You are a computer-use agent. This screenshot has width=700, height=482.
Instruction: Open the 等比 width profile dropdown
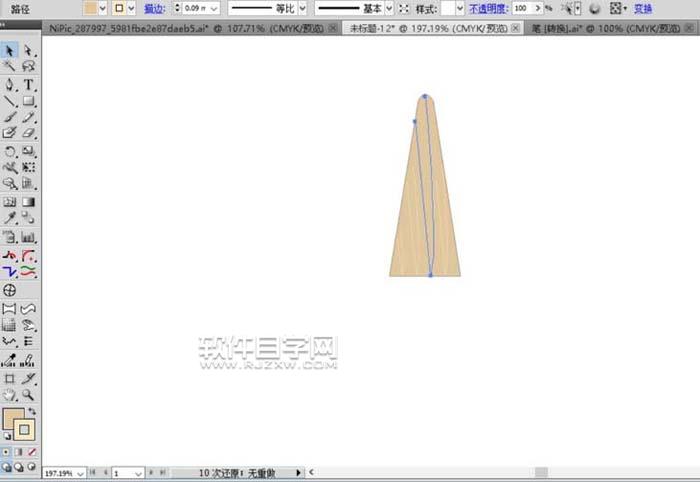click(303, 8)
